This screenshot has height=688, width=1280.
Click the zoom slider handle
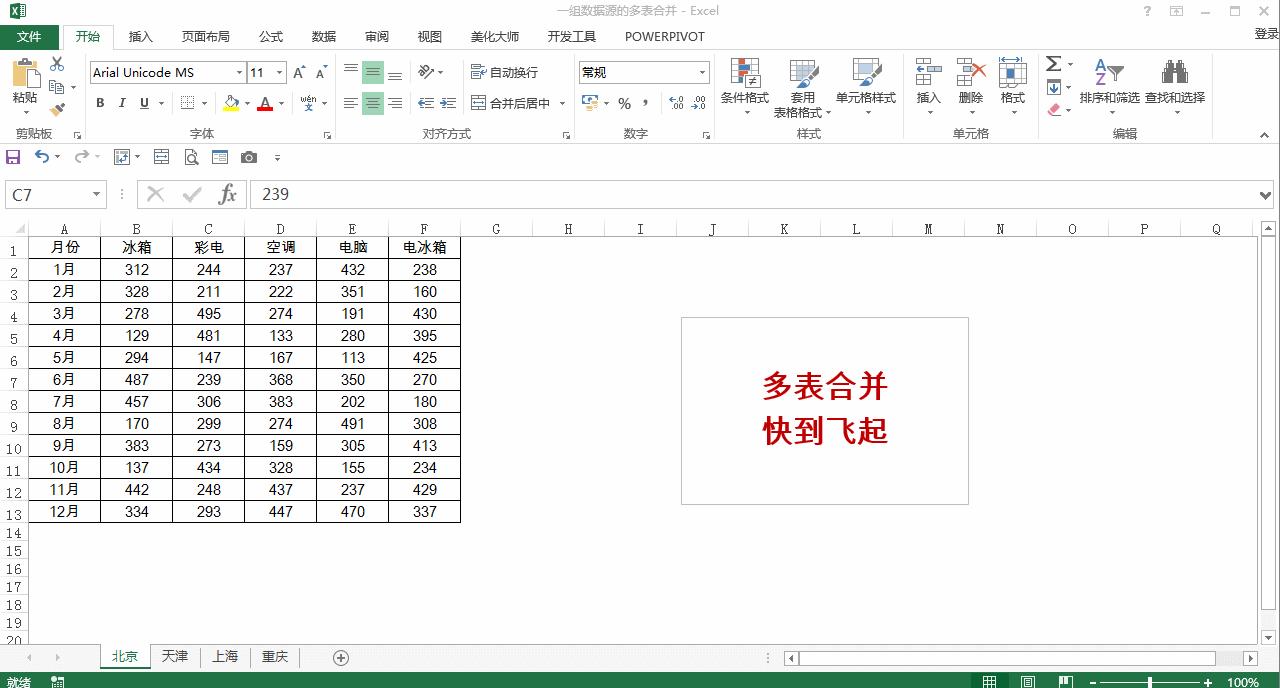(1150, 682)
